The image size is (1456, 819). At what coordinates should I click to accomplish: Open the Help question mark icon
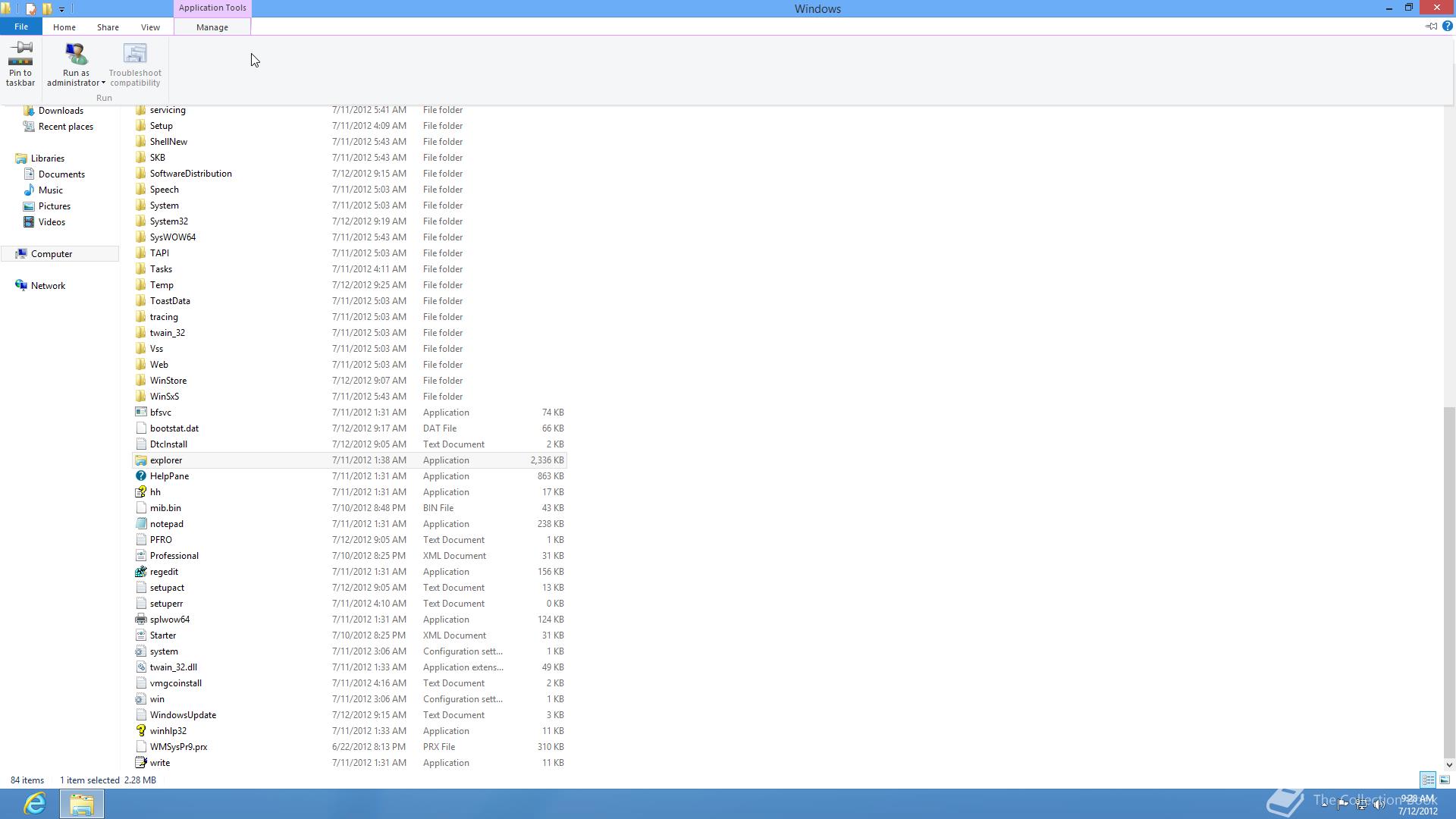point(1447,26)
